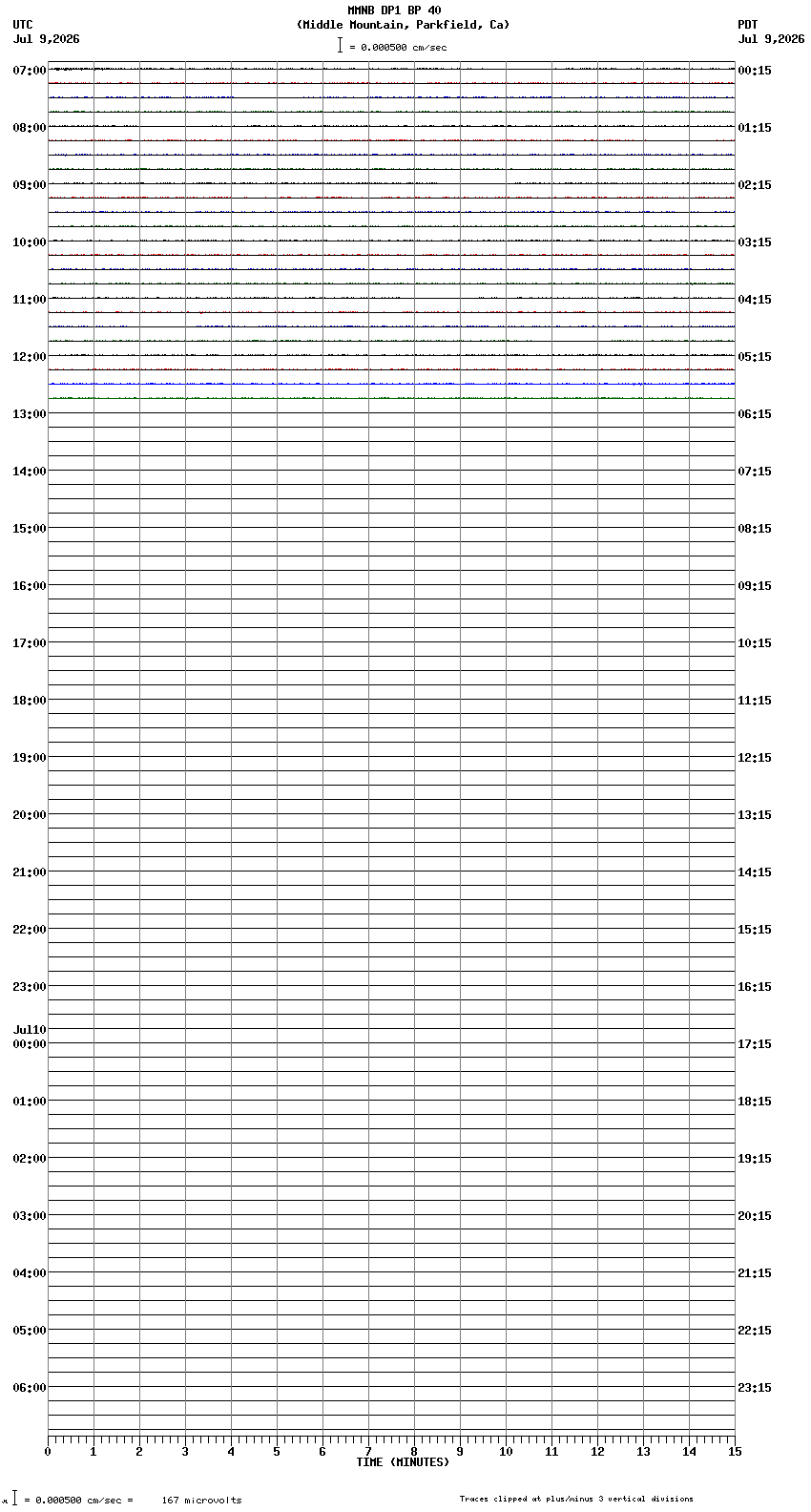Viewport: 811px width, 1512px height.
Task: Click the 09:00 UTC time label
Action: (30, 185)
